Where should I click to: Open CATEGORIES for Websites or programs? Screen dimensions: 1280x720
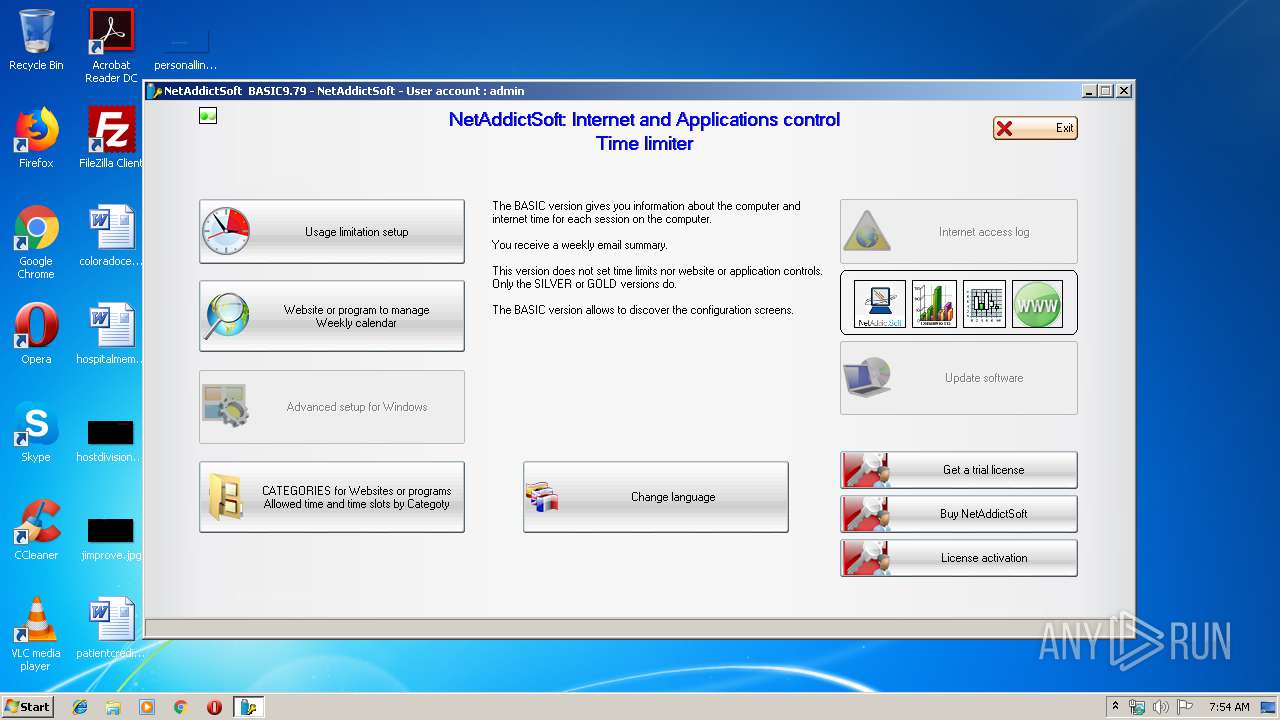331,497
